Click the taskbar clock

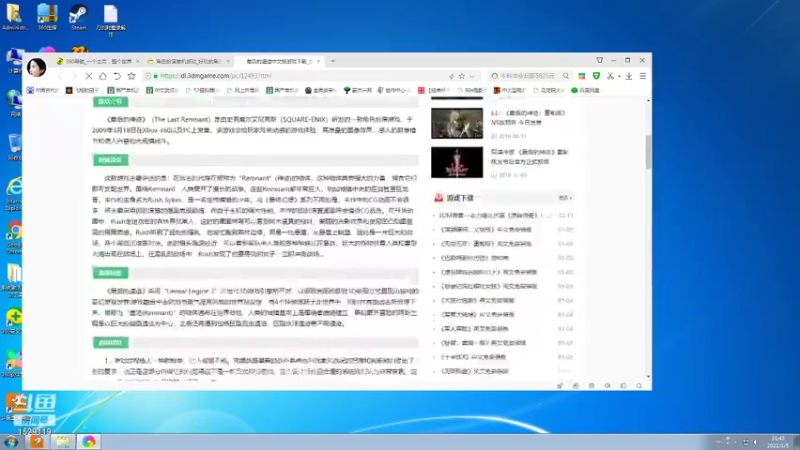click(x=778, y=442)
